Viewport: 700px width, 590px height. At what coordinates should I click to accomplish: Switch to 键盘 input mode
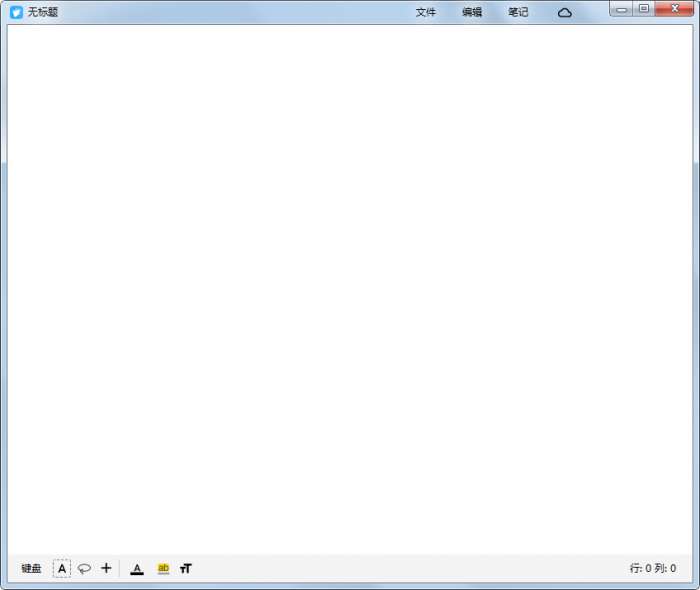(x=31, y=568)
